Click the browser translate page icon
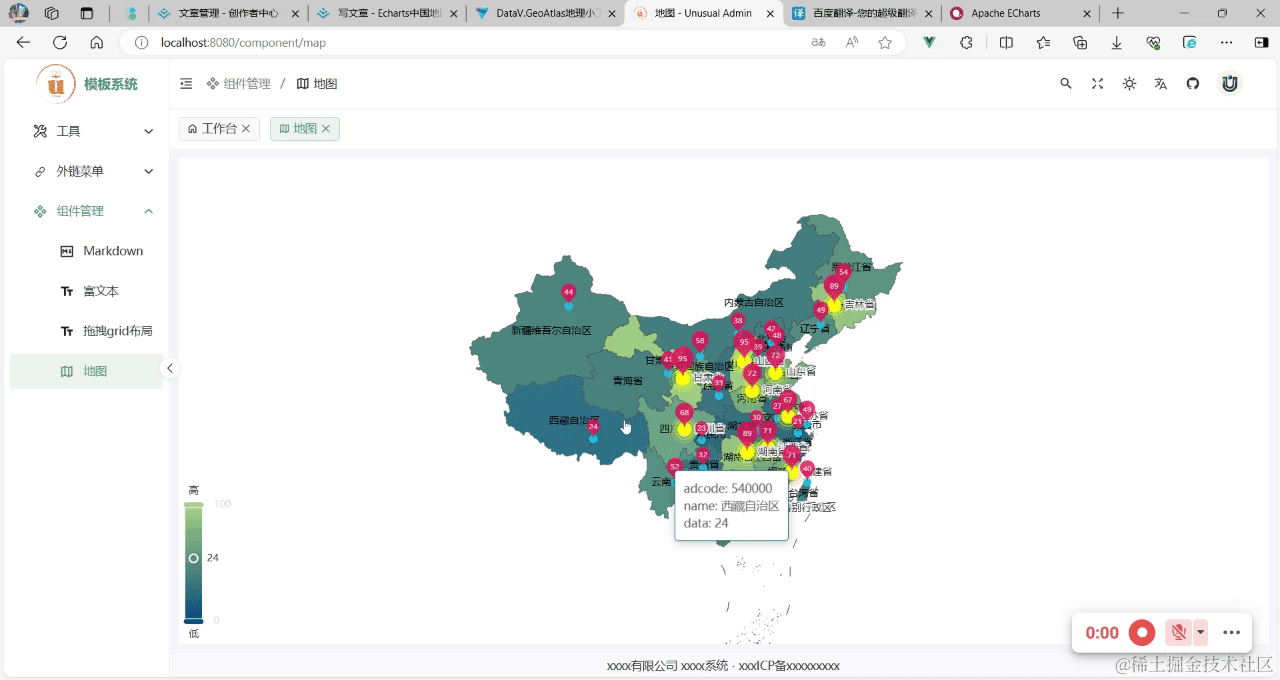Image resolution: width=1280 pixels, height=680 pixels. (x=818, y=43)
